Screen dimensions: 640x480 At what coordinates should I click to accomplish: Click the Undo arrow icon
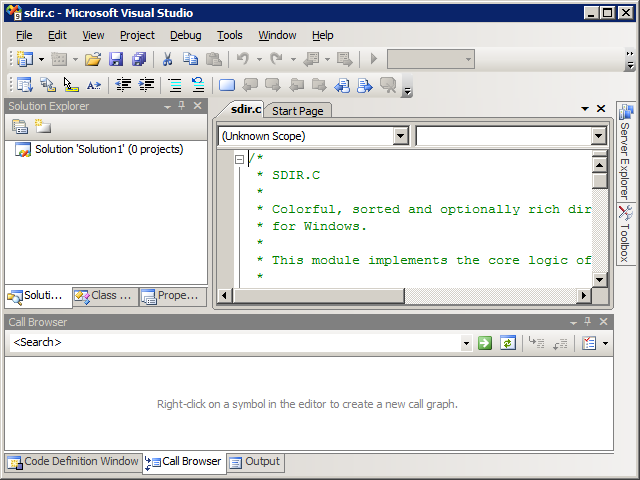click(x=243, y=59)
